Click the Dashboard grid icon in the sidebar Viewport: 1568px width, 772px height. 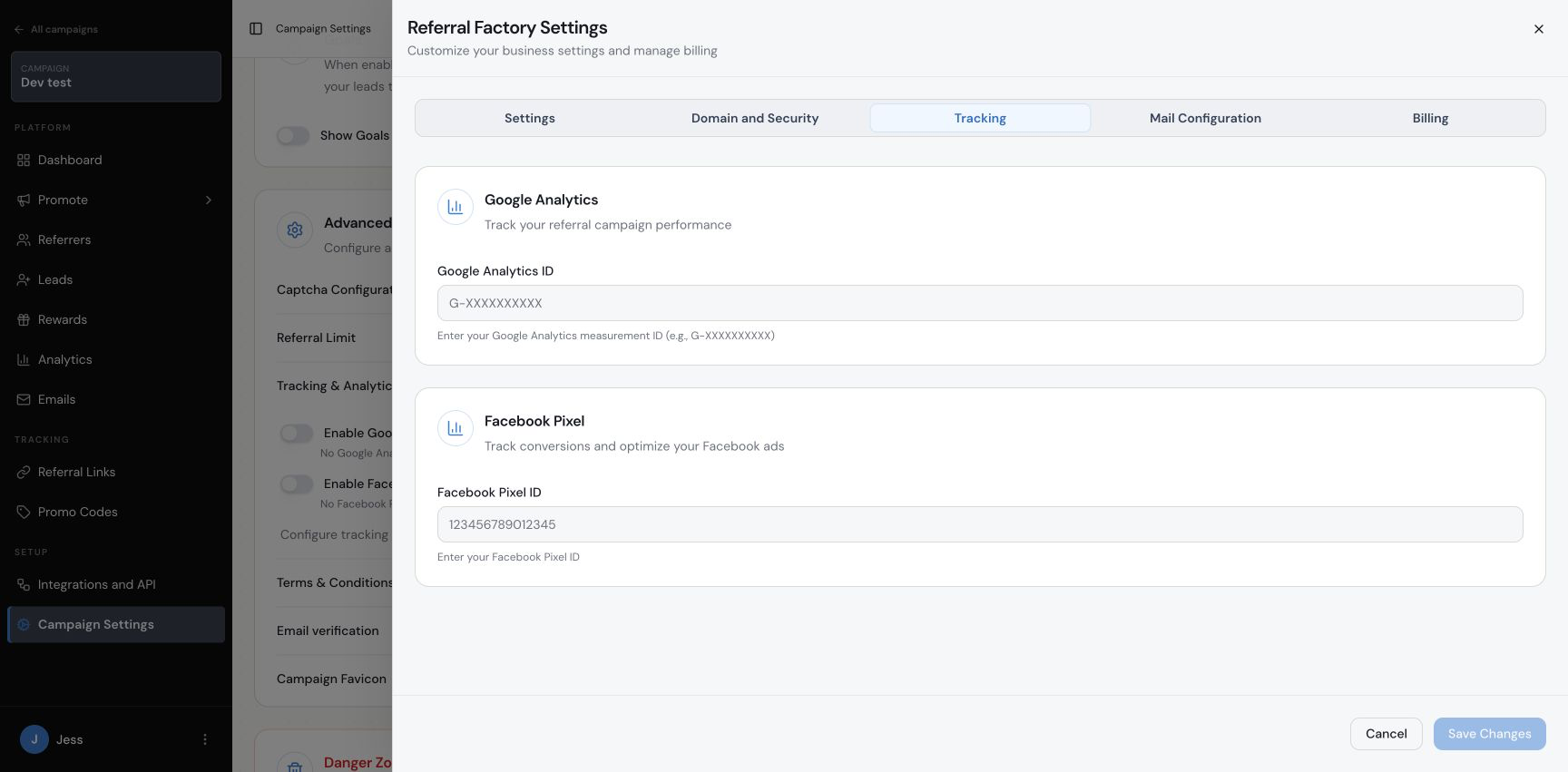pos(24,160)
